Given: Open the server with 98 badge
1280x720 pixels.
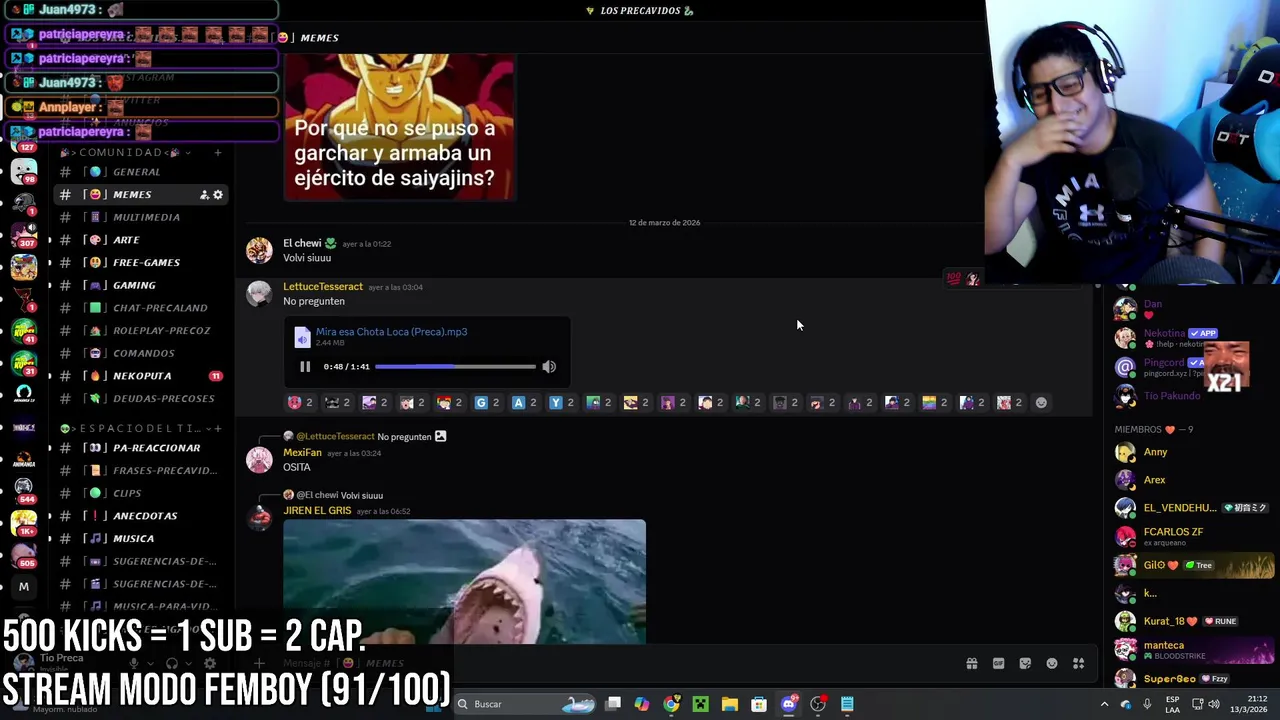Looking at the screenshot, I should click(24, 172).
